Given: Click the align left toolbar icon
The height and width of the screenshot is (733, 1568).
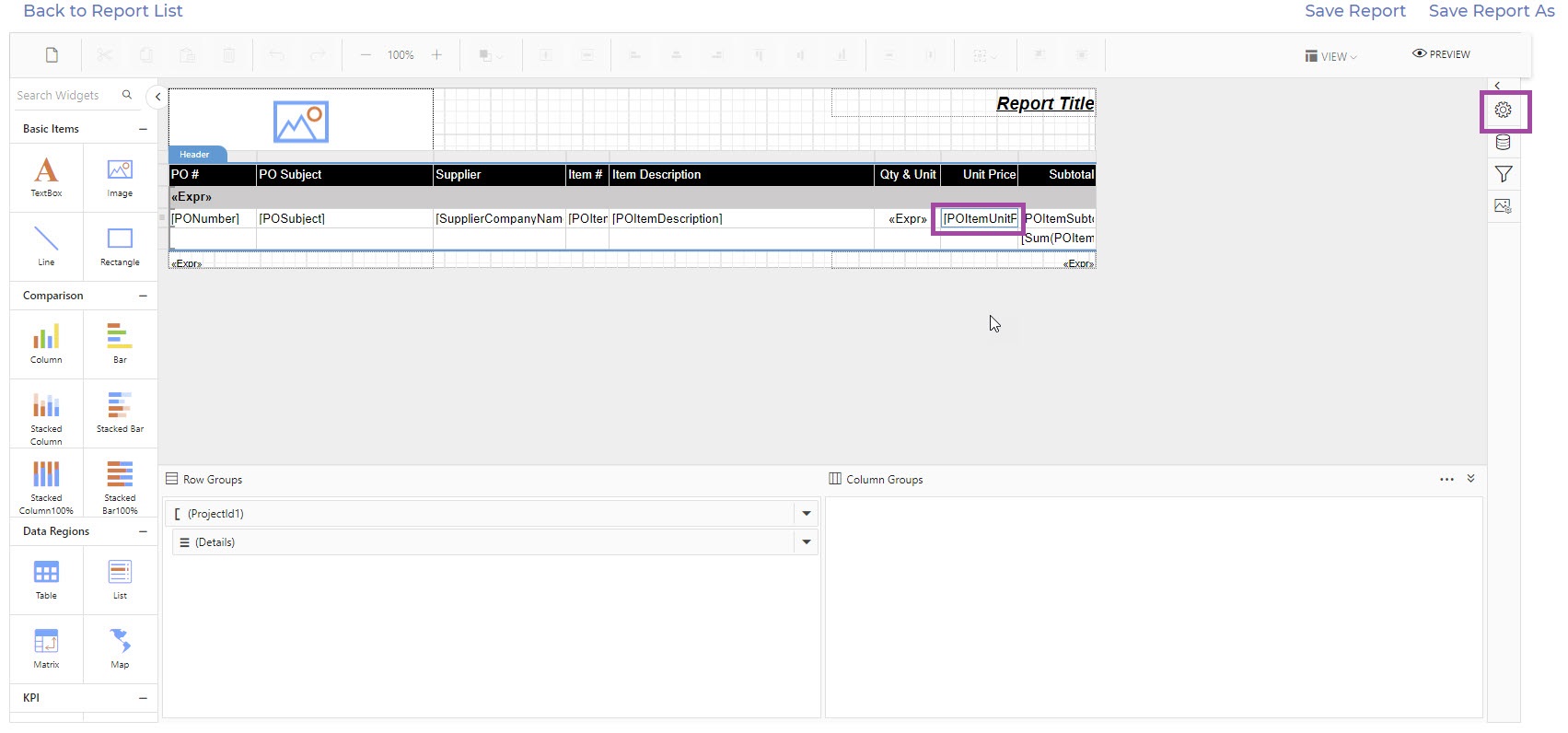Looking at the screenshot, I should [634, 55].
